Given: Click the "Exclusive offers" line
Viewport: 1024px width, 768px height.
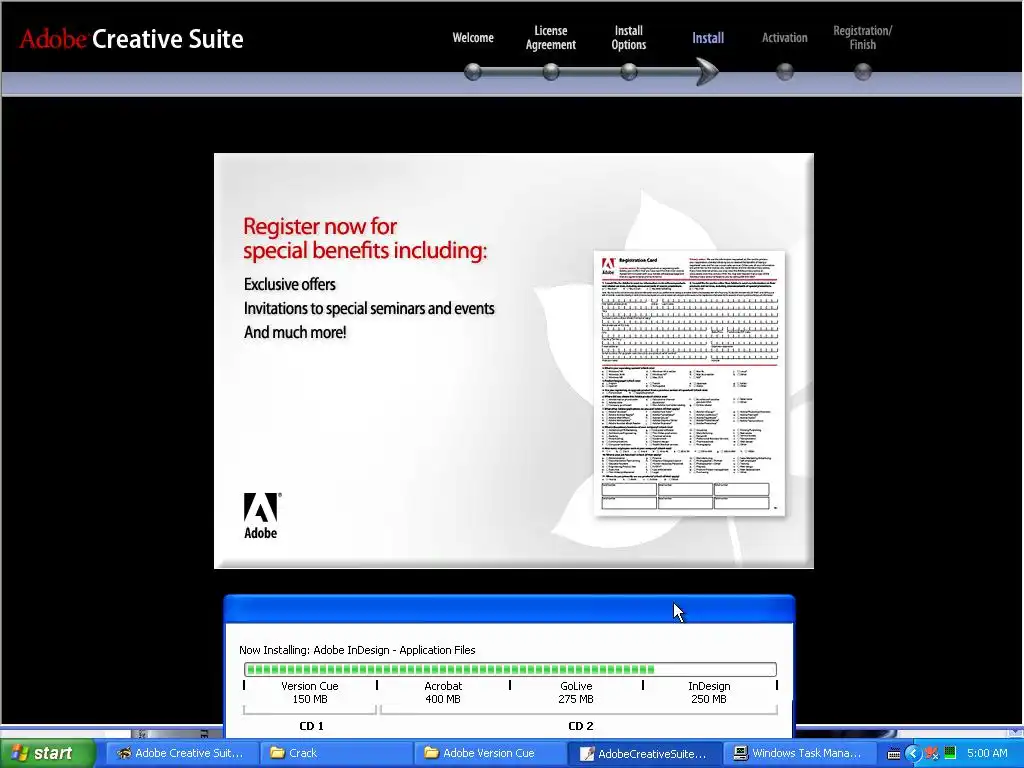Looking at the screenshot, I should pos(289,284).
